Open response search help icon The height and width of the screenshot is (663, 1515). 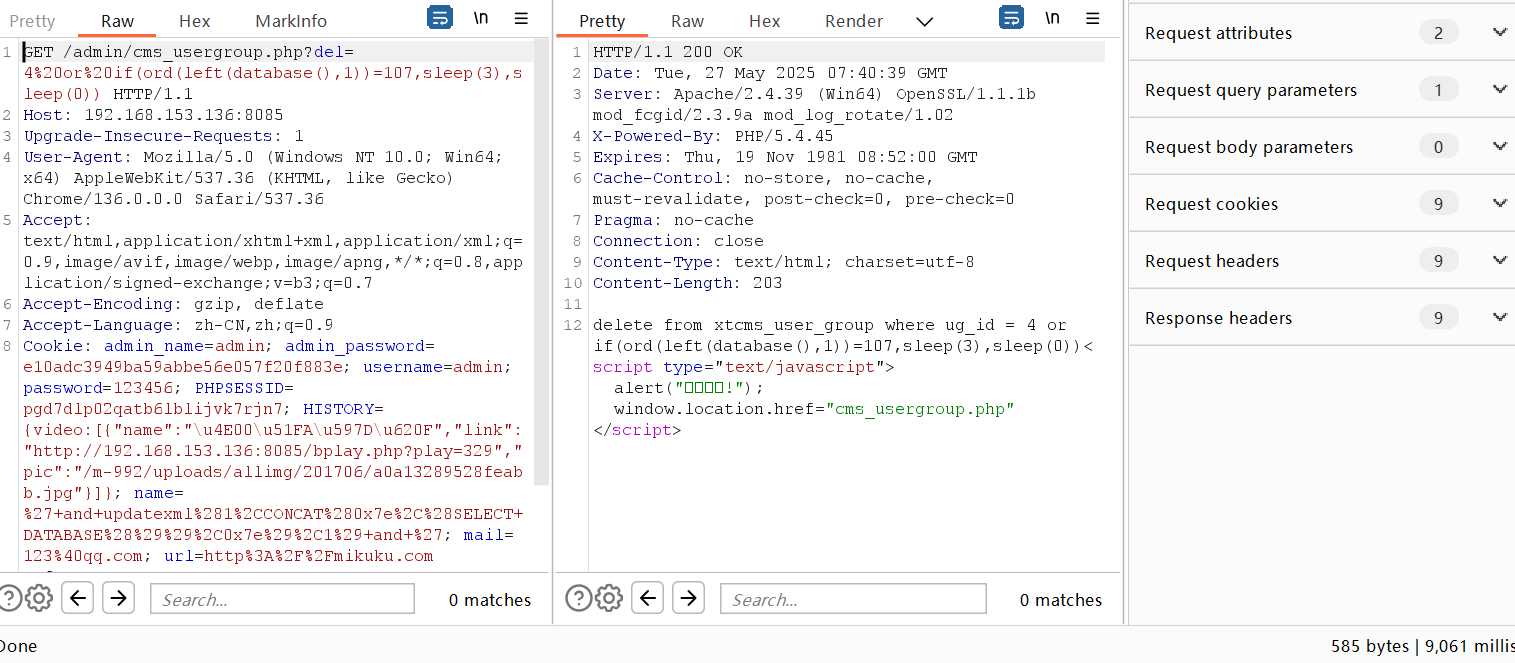578,598
